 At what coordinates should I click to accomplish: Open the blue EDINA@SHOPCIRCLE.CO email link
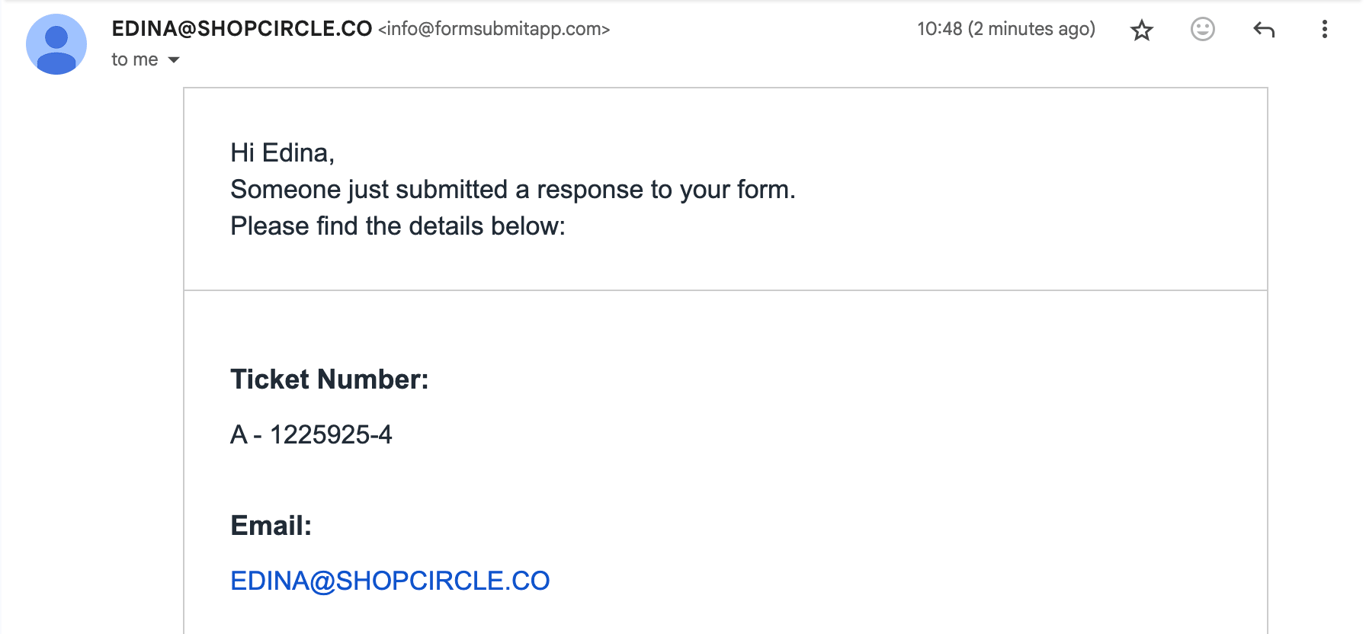click(x=390, y=581)
